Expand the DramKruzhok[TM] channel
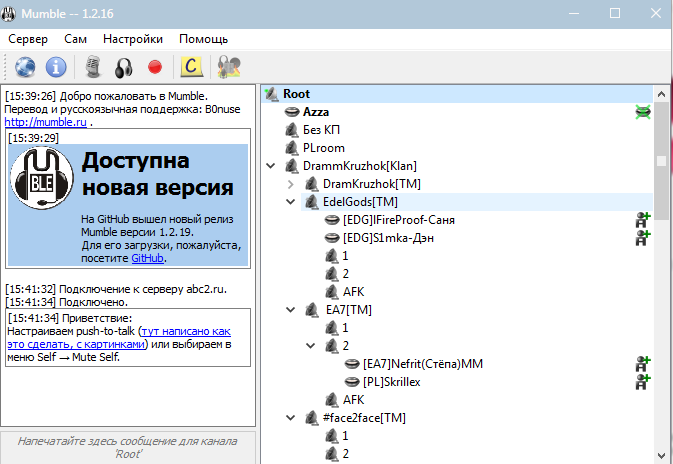673x464 pixels. click(291, 184)
